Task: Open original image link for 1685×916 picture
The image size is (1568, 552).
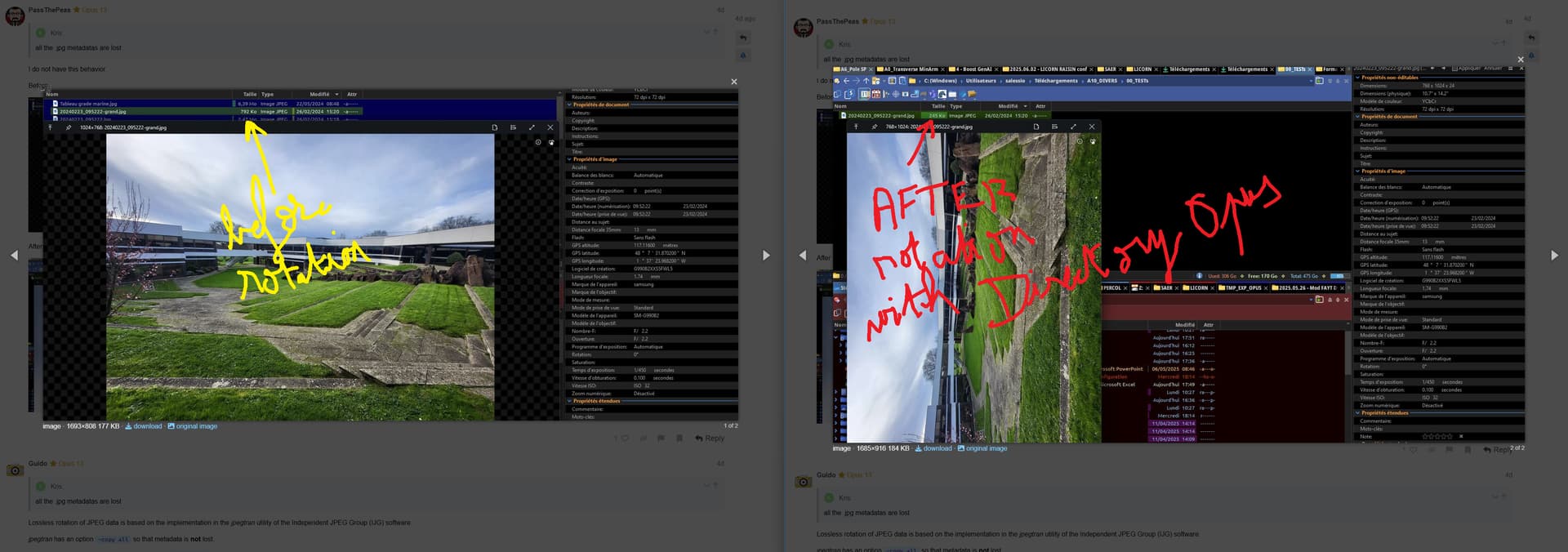Action: pos(982,448)
